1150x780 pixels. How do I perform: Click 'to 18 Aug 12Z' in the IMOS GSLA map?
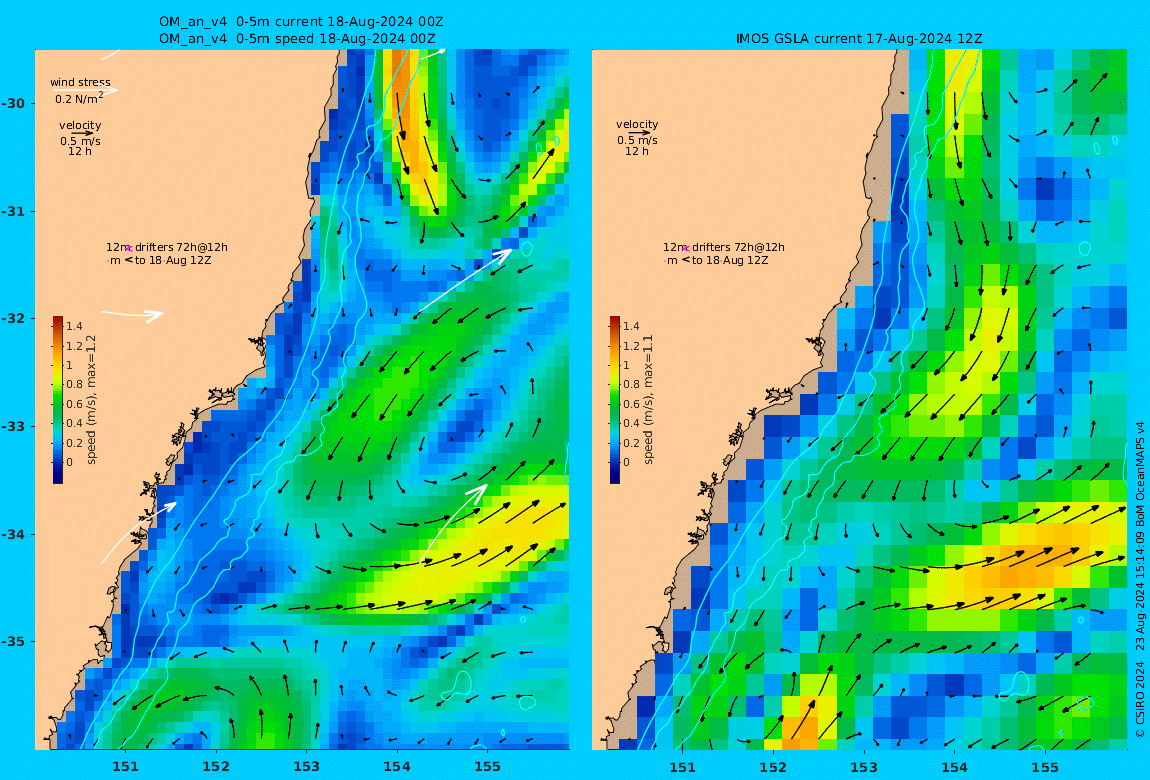tap(729, 260)
